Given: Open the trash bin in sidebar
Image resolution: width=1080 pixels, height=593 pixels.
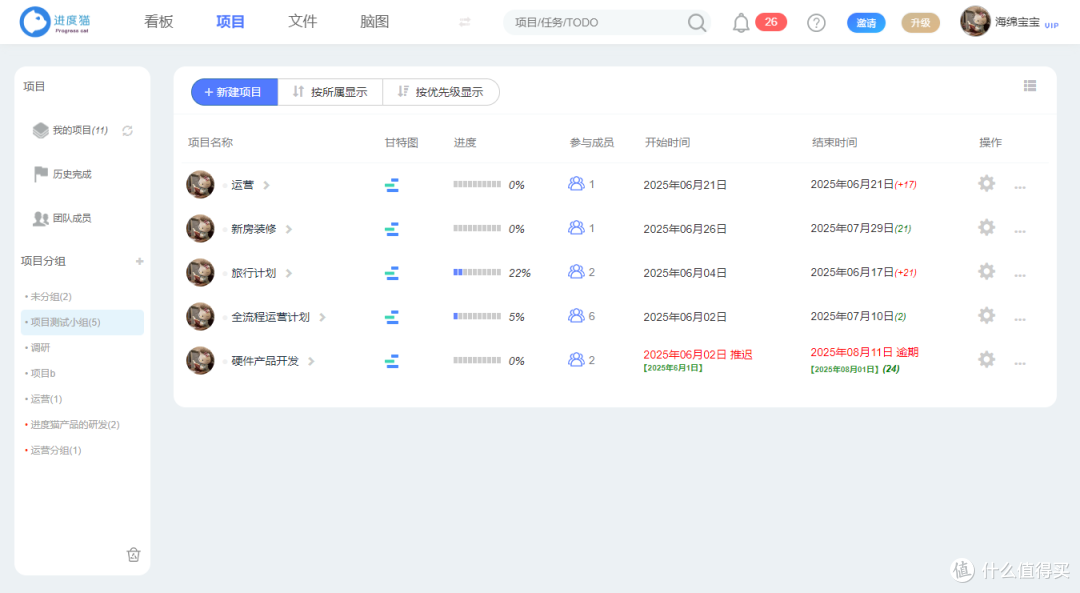Looking at the screenshot, I should [134, 554].
